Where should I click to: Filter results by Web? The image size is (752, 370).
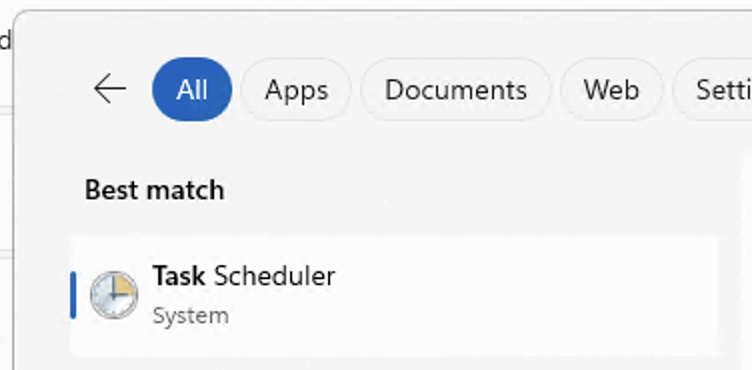coord(611,89)
